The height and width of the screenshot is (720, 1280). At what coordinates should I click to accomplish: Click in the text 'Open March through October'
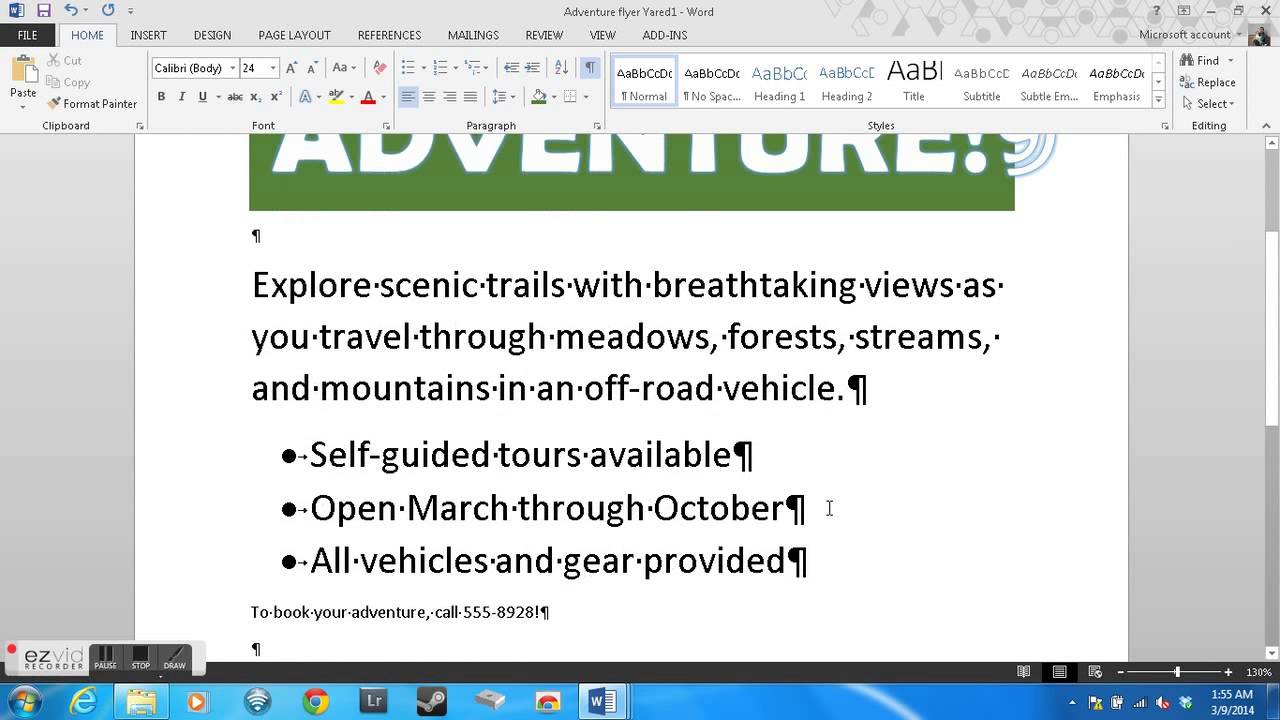(547, 508)
